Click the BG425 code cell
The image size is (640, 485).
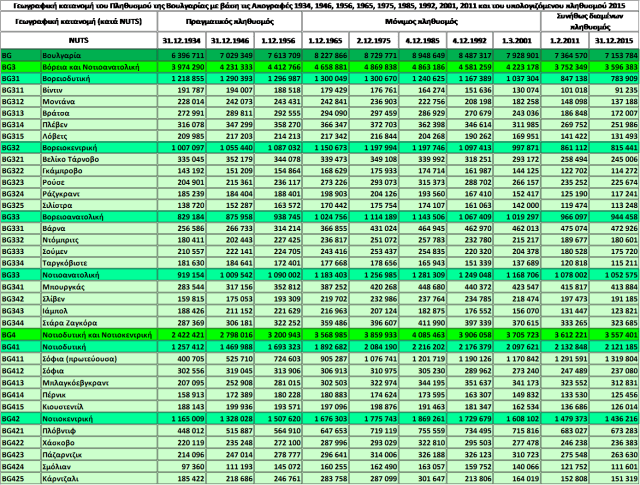click(x=20, y=477)
